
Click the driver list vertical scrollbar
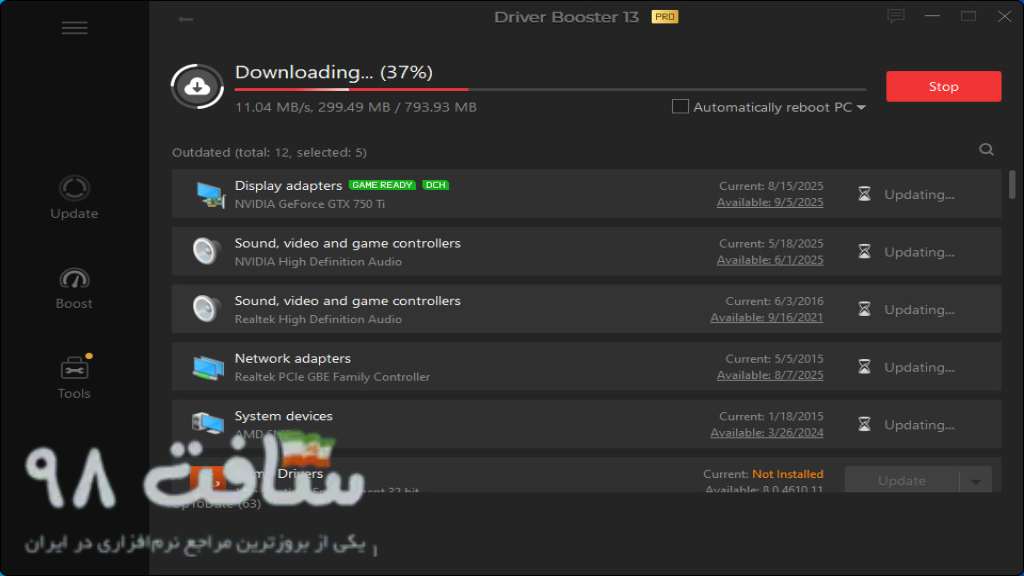coord(1012,184)
